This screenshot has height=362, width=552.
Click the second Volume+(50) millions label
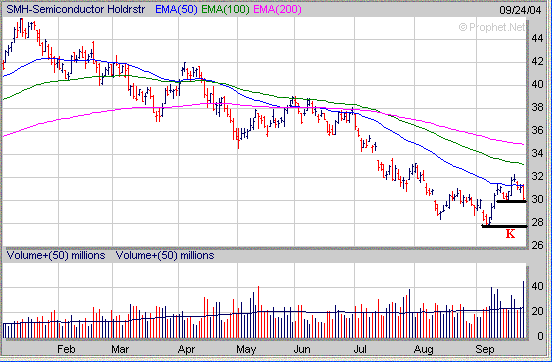[165, 255]
